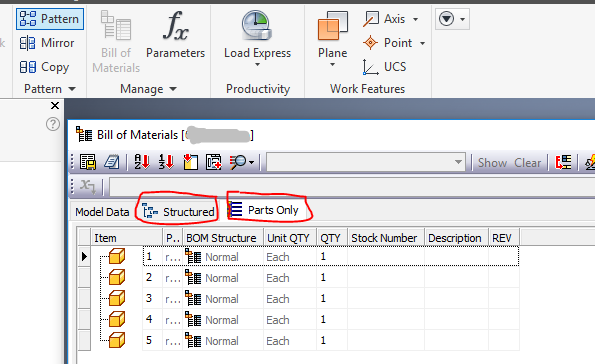Viewport: 595px width, 364px height.
Task: Open the empty filter combo box
Action: [366, 162]
